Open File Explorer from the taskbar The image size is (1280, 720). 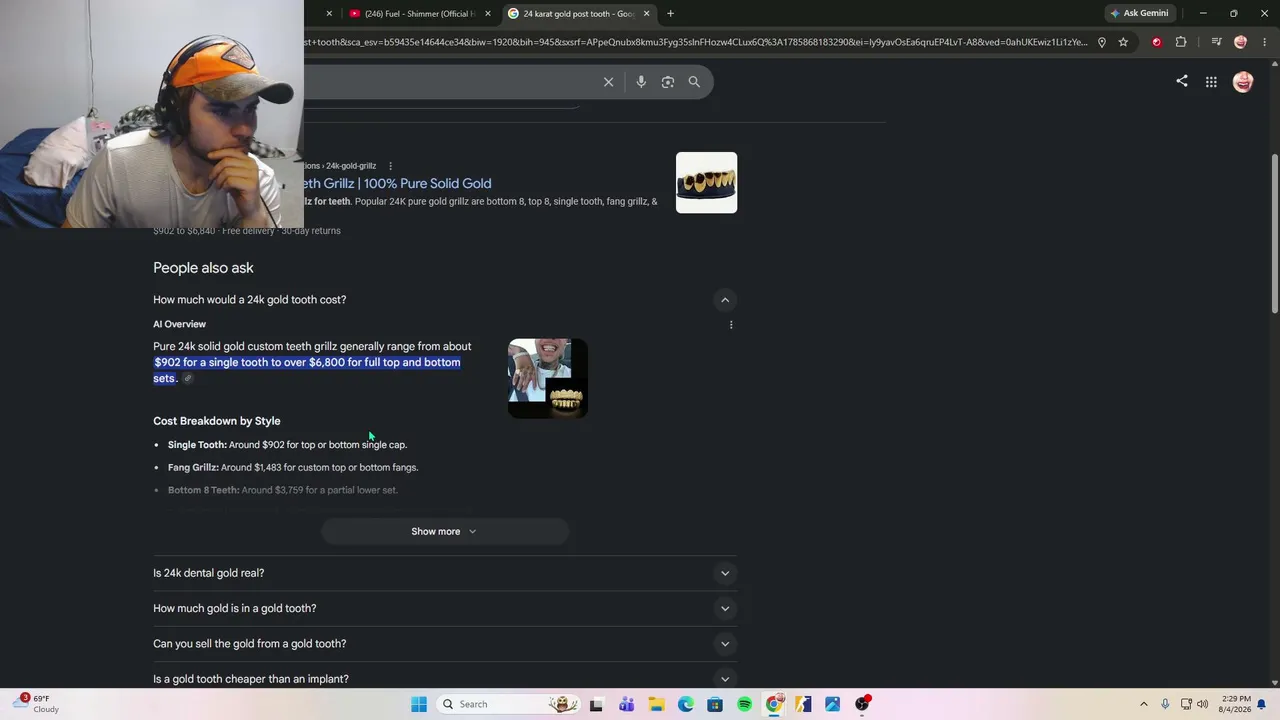click(656, 704)
